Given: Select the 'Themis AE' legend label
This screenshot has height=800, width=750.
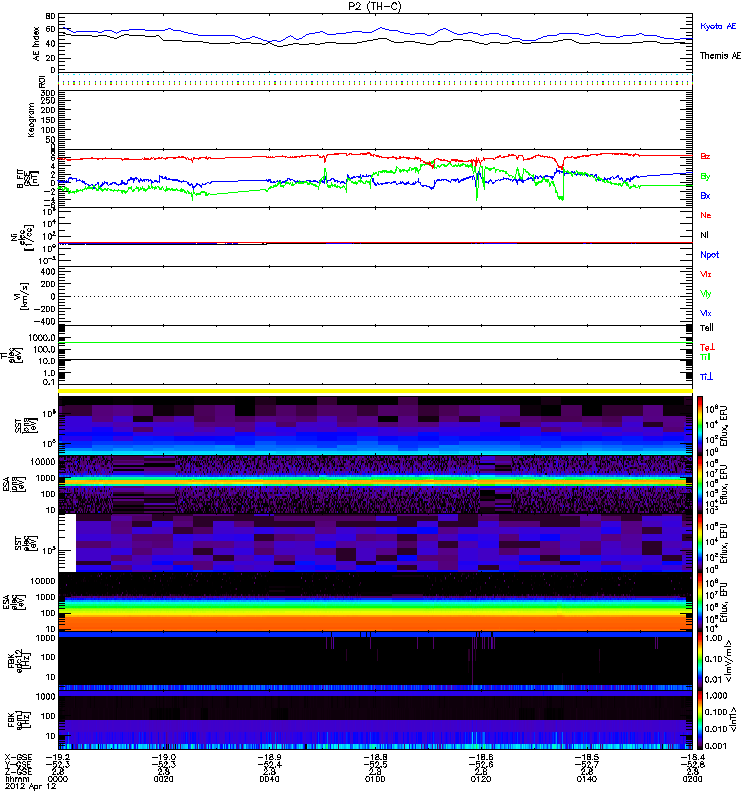Looking at the screenshot, I should pos(720,56).
